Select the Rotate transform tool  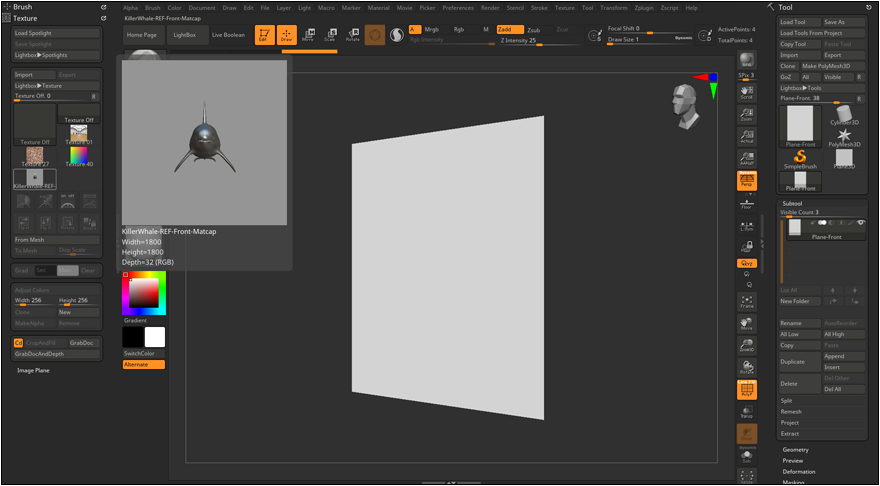352,35
